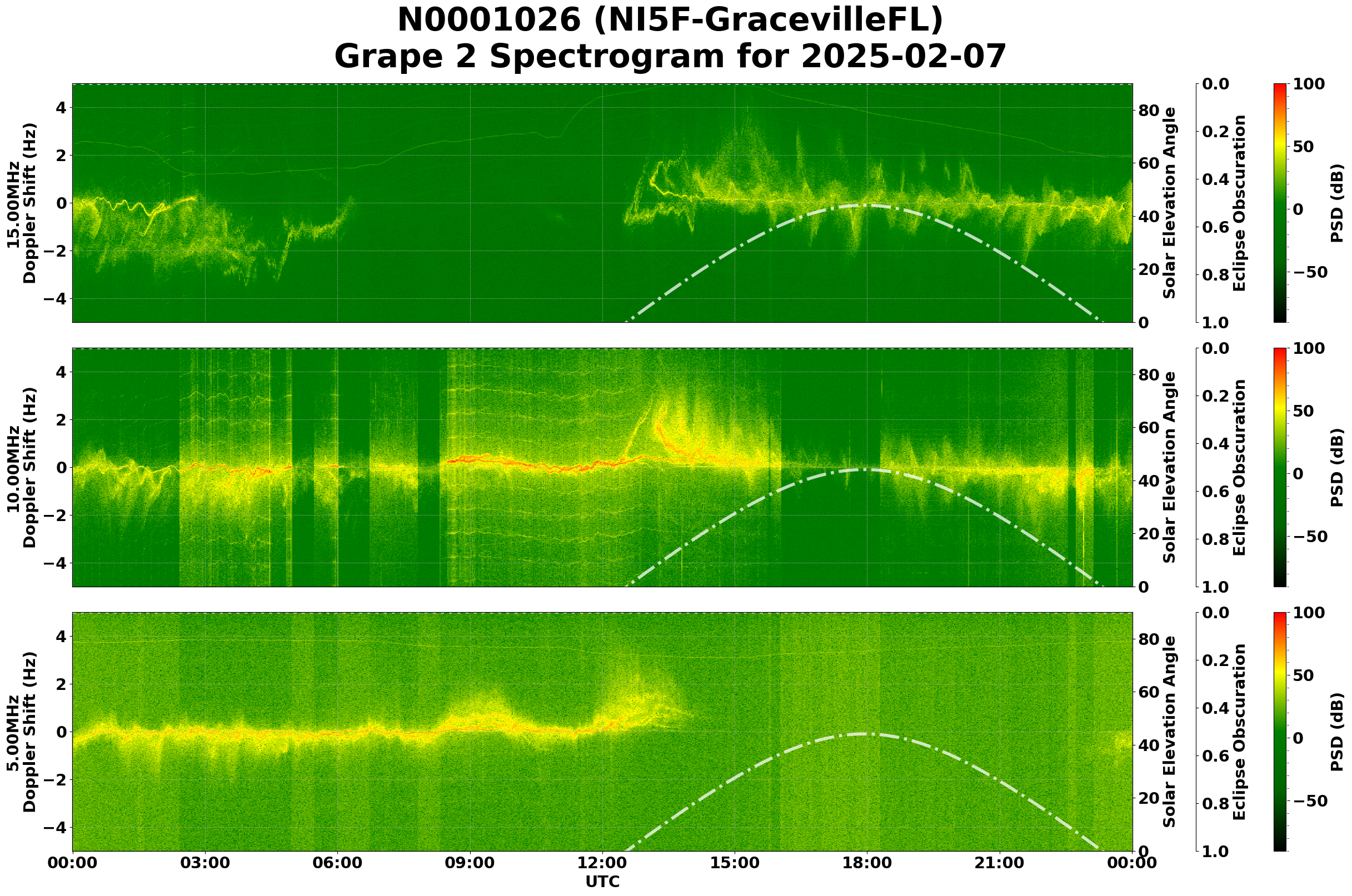1352x896 pixels.
Task: Click the PSD colorbar of the 15.00MHz panel
Action: tap(1280, 203)
